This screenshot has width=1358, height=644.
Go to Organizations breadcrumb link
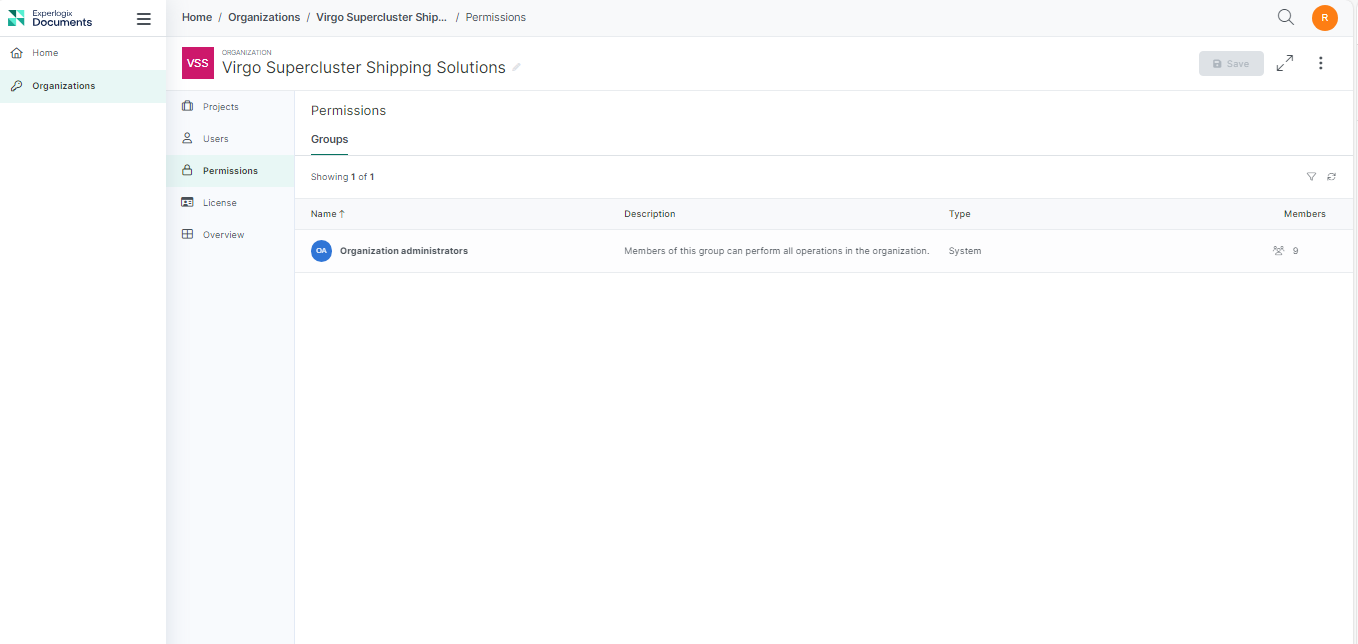(264, 17)
